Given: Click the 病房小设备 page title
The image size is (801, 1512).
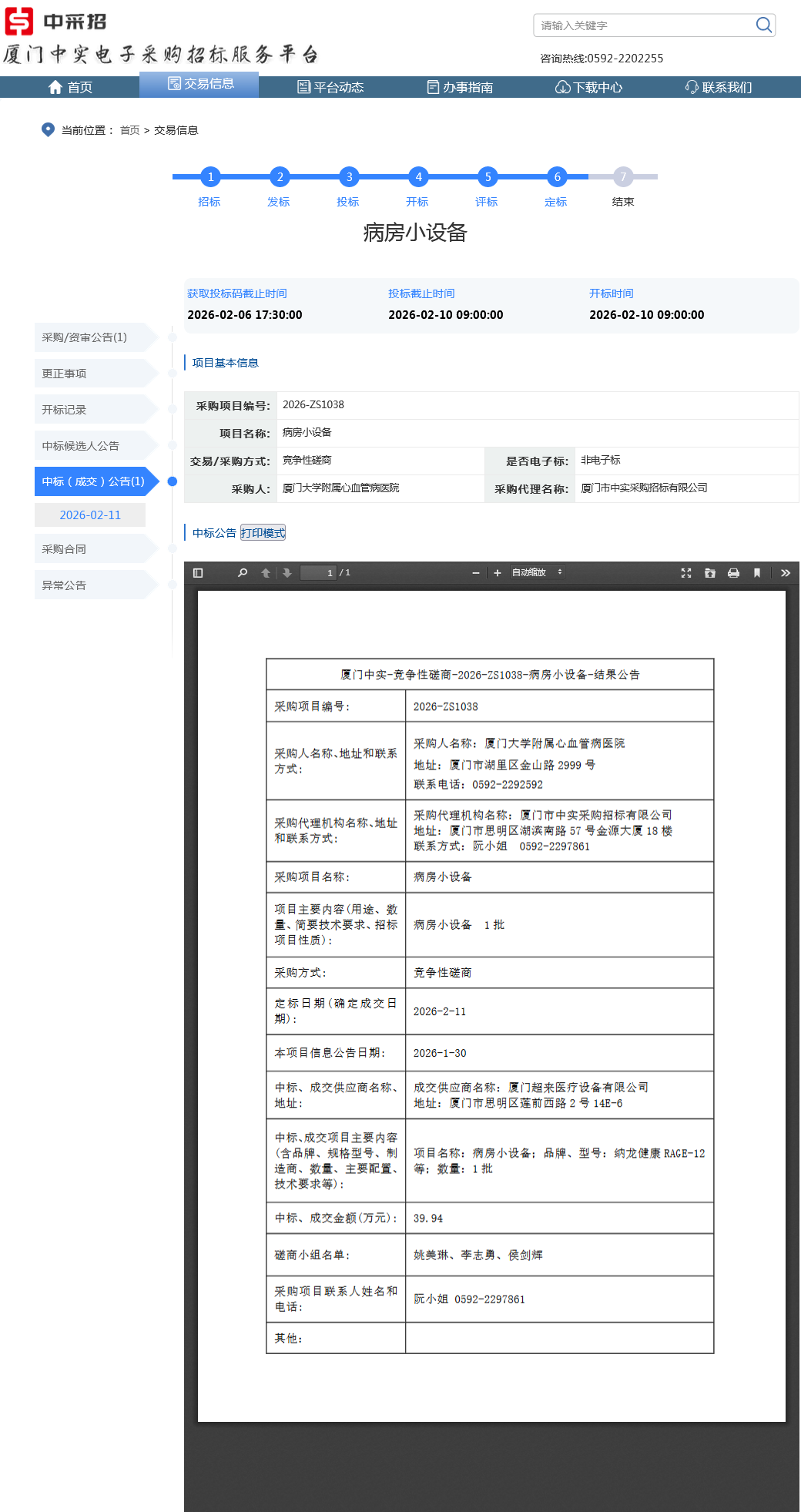Looking at the screenshot, I should [415, 233].
